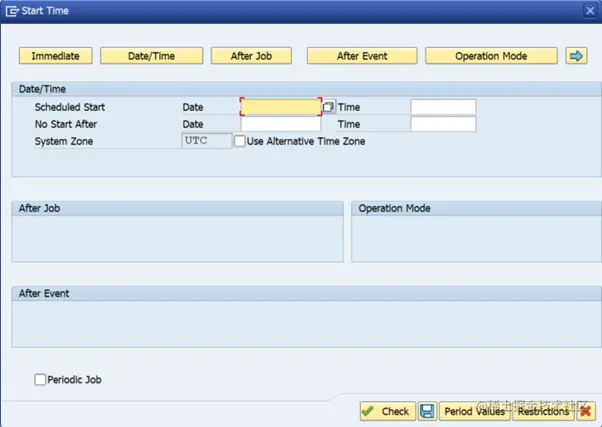This screenshot has height=427, width=602.
Task: Click the Immediate start button
Action: click(x=56, y=56)
